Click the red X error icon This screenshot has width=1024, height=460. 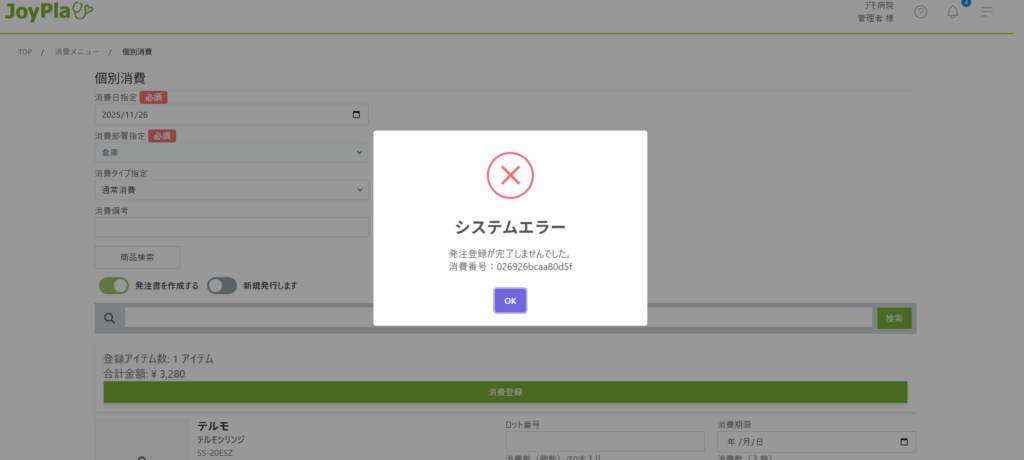(510, 176)
